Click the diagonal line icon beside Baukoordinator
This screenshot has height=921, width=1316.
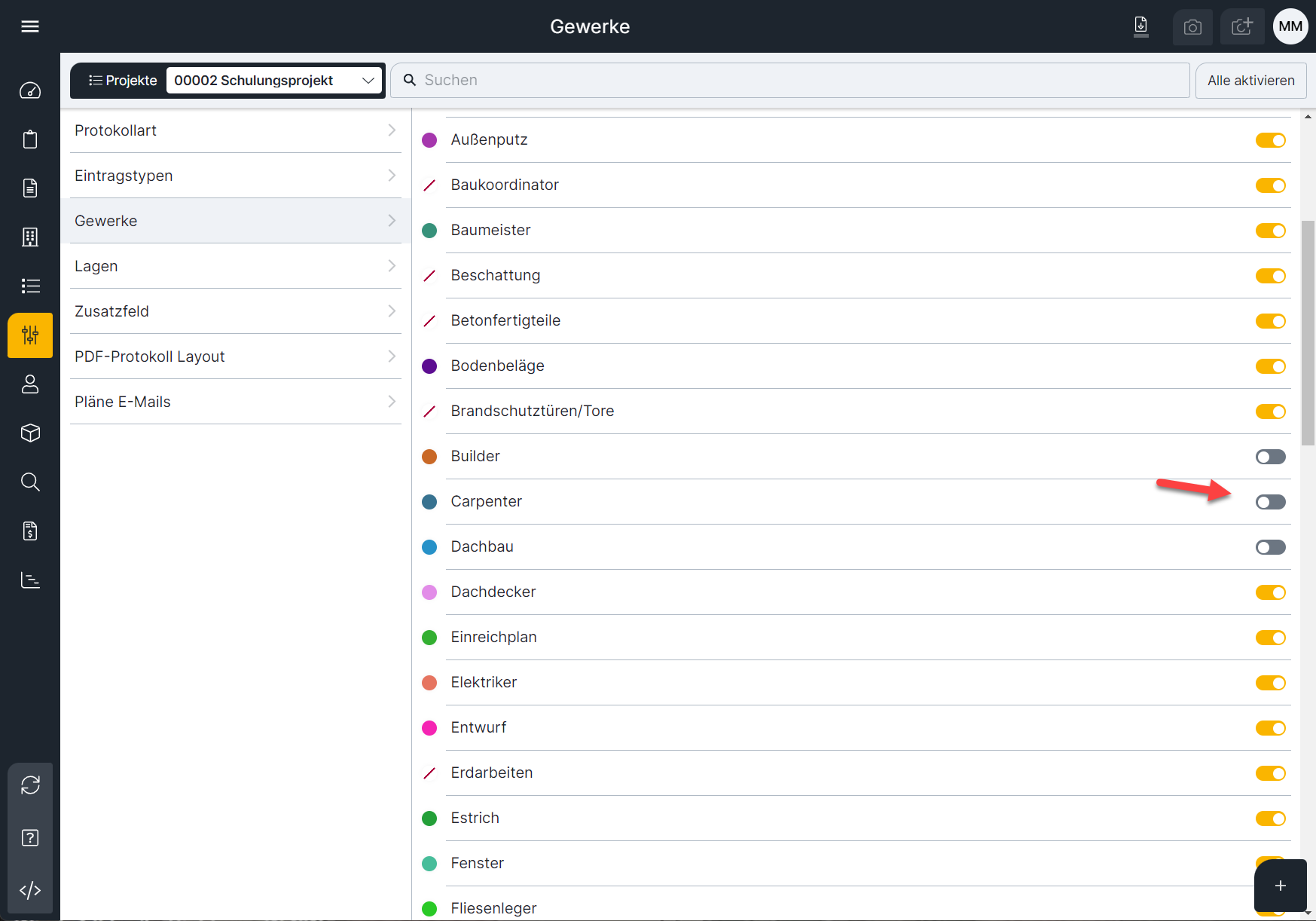pos(429,185)
